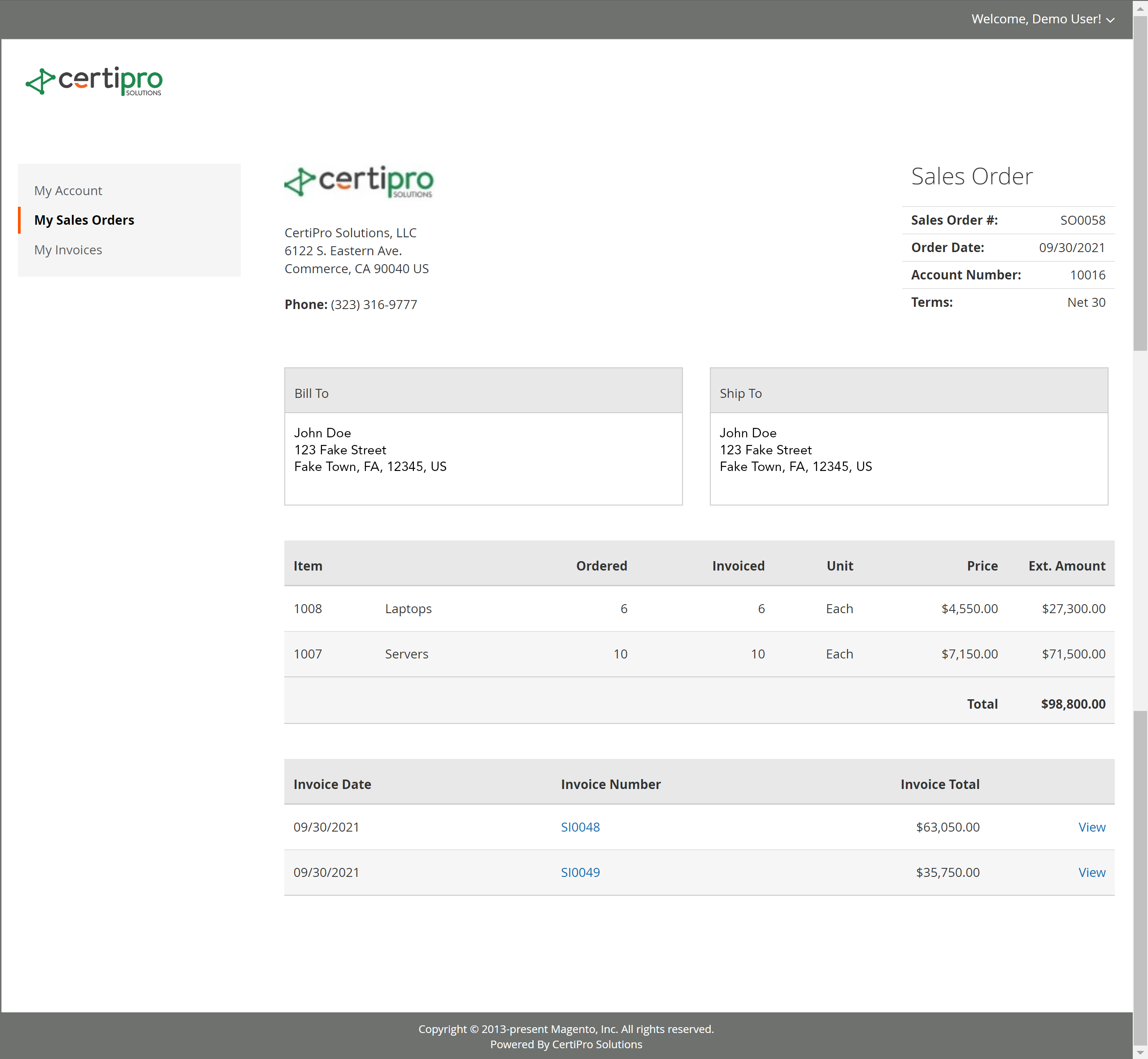Open invoice number SI0048 link

(580, 827)
